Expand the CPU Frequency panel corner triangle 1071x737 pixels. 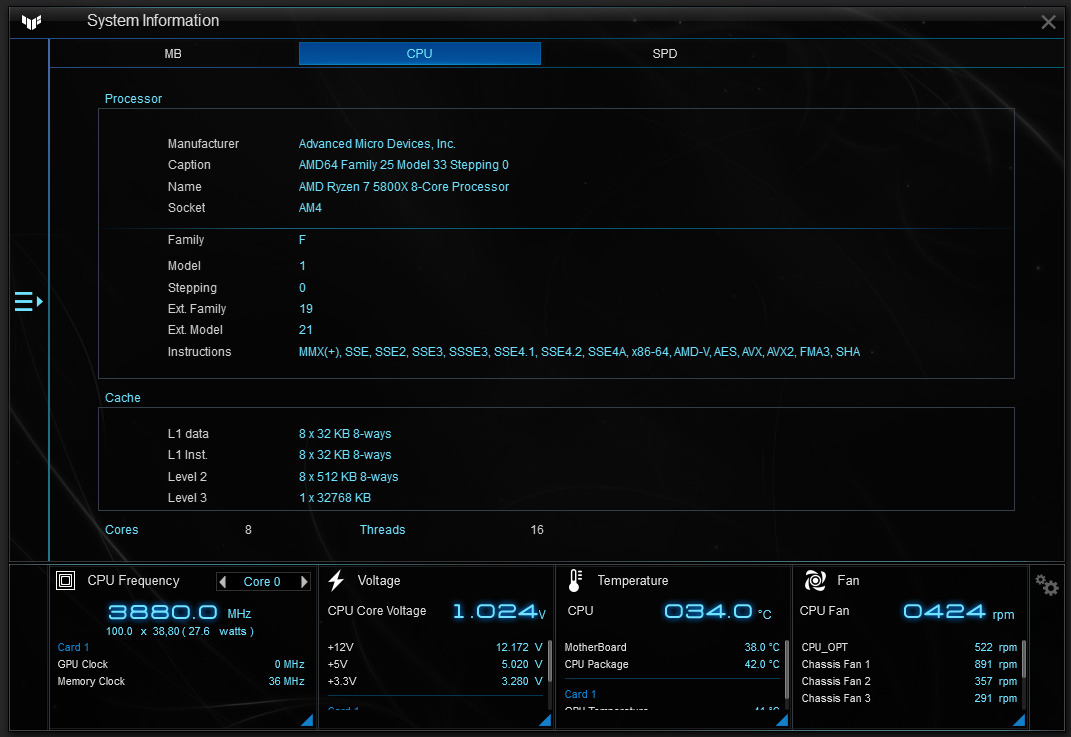pos(308,720)
